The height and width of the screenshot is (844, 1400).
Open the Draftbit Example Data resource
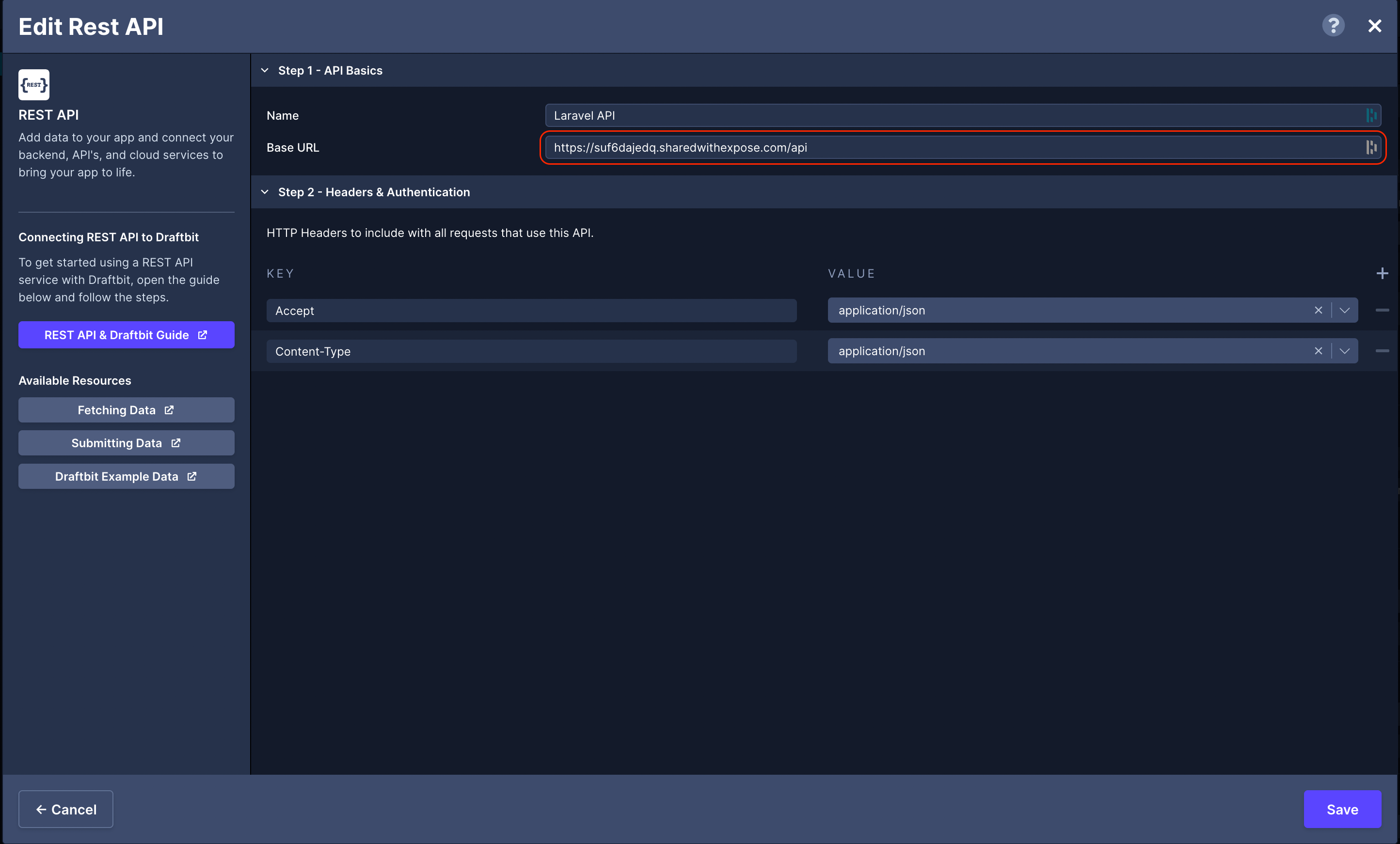coord(126,477)
